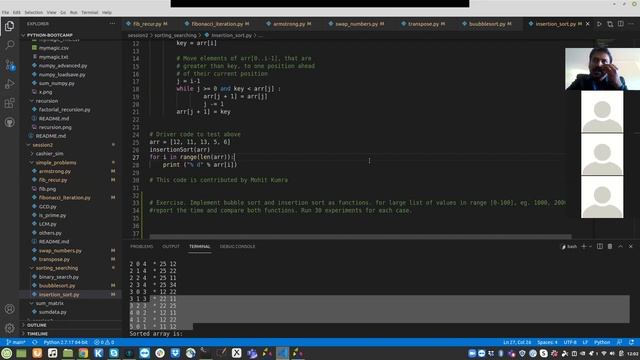Expand the OUTLINE section
This screenshot has width=640, height=360.
(36, 325)
